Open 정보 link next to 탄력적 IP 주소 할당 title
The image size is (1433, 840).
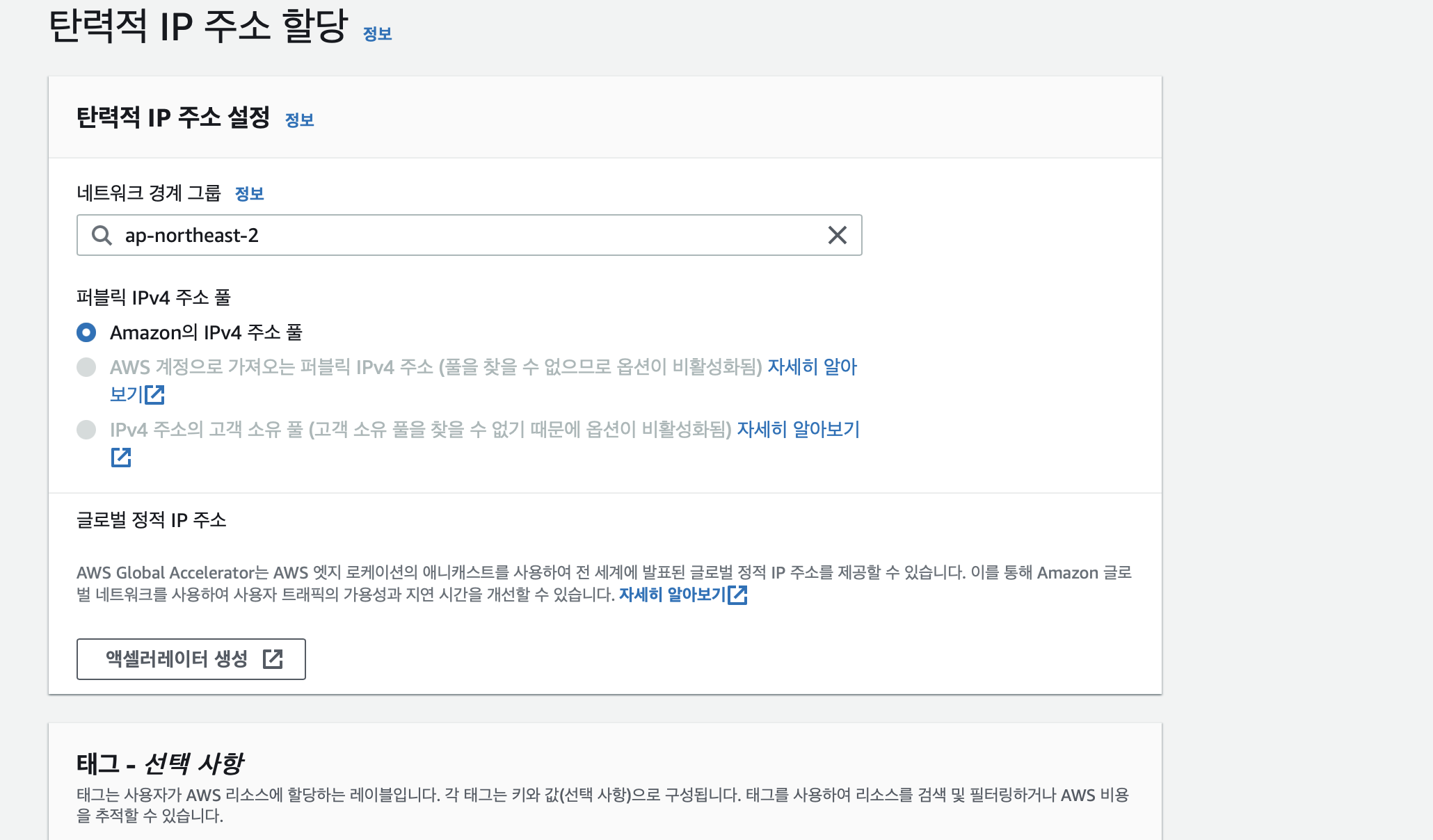click(x=377, y=34)
